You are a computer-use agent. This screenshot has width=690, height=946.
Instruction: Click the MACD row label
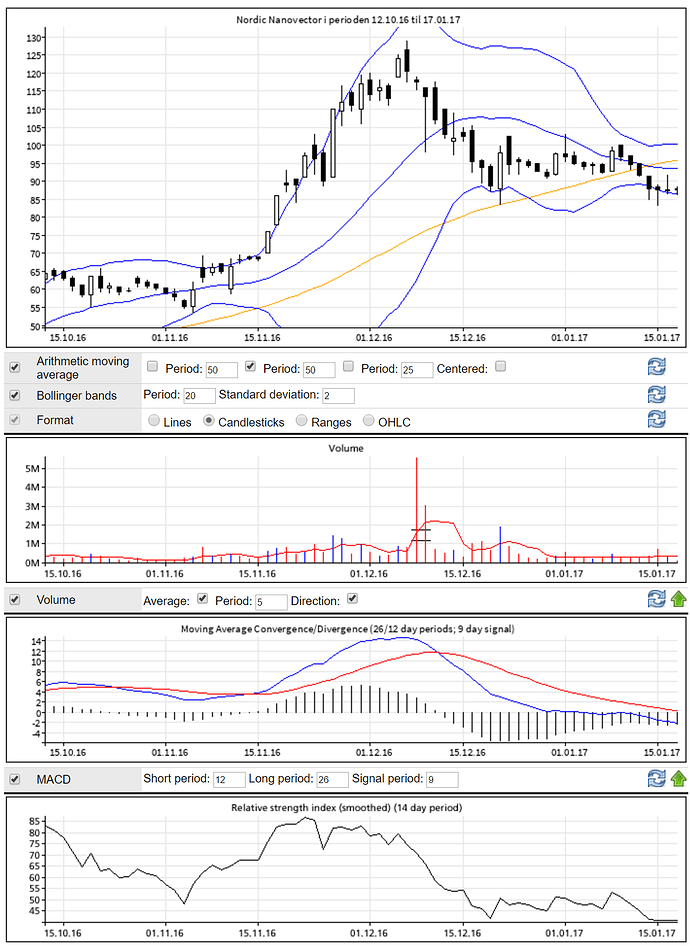pyautogui.click(x=53, y=779)
